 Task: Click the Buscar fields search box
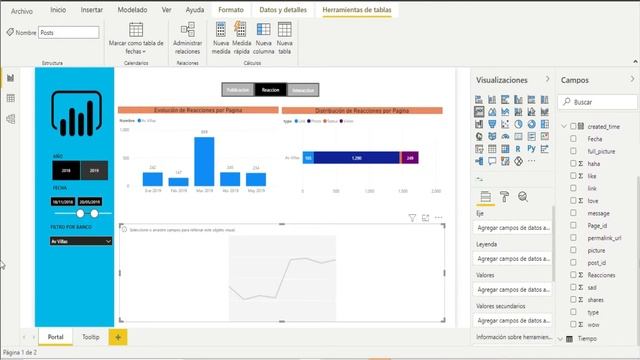click(598, 102)
